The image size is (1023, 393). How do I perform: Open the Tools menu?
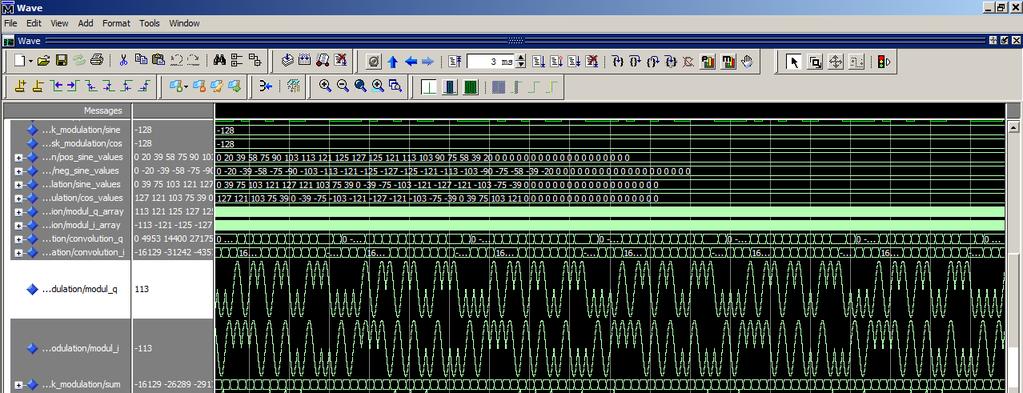tap(149, 23)
